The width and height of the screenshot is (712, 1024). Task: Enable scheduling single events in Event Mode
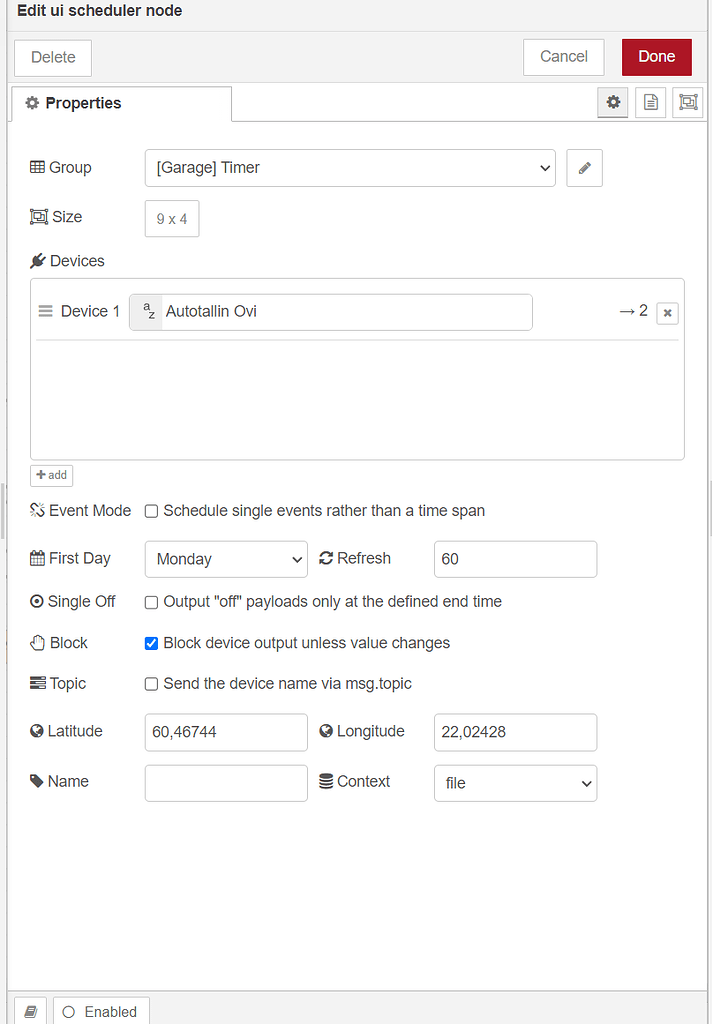[151, 511]
